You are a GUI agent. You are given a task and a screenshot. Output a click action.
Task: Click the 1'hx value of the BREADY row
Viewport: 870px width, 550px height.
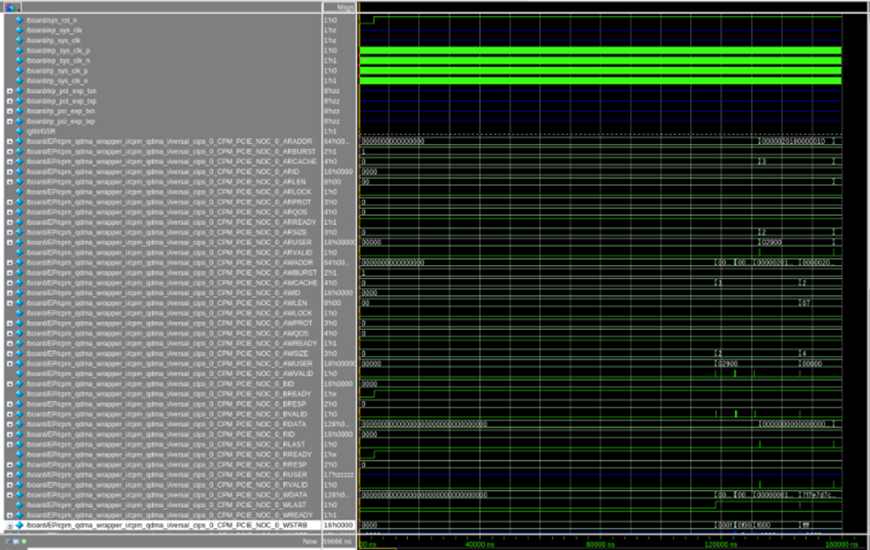(x=330, y=394)
